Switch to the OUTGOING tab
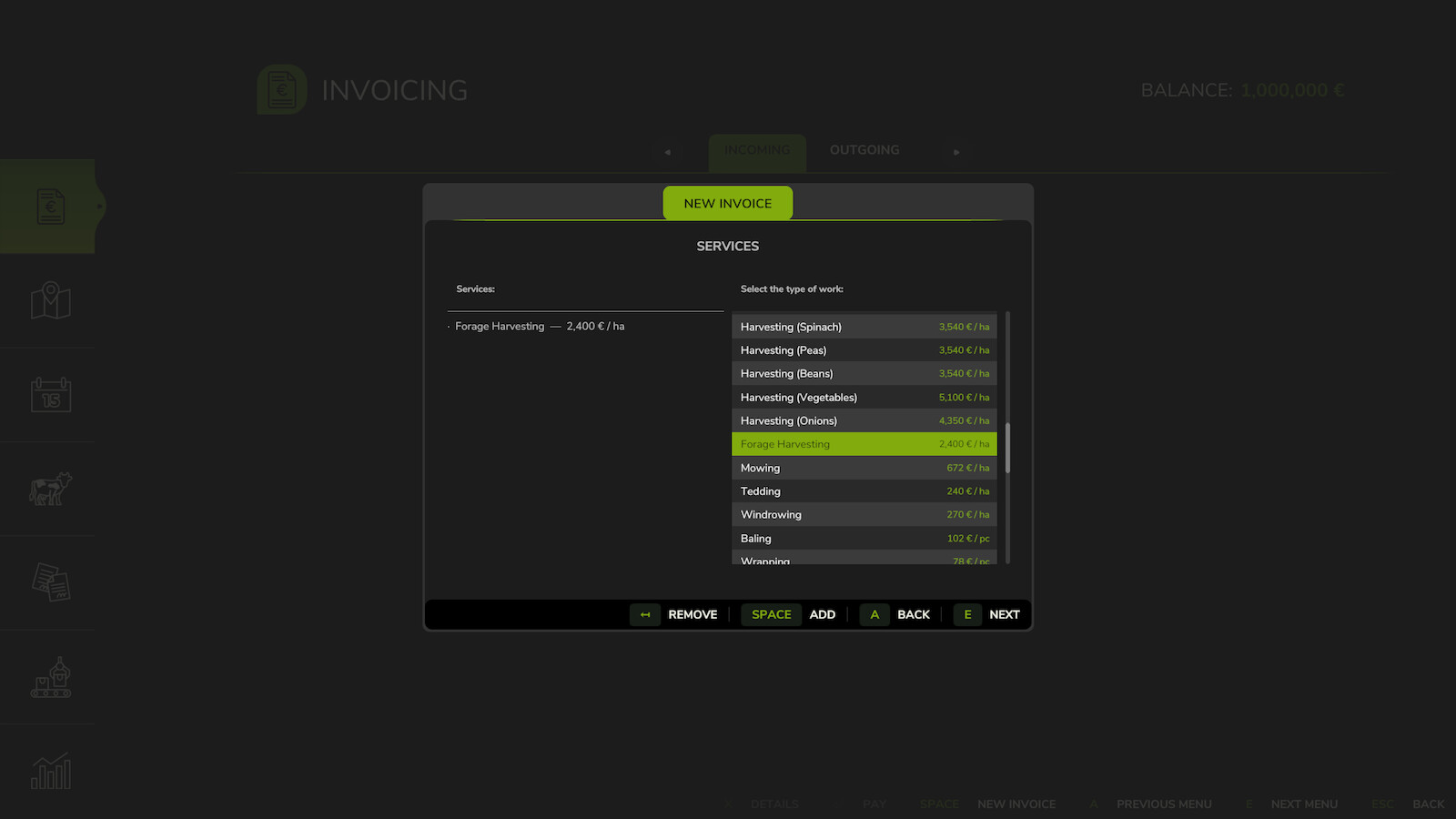1456x819 pixels. click(x=864, y=149)
